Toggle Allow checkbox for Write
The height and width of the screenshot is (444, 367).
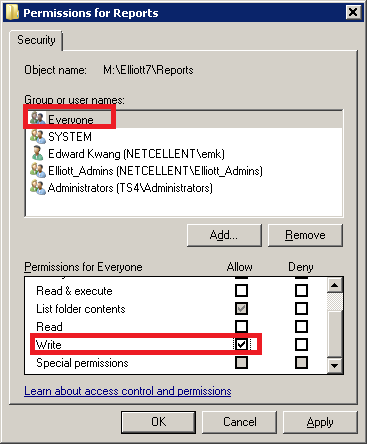click(241, 344)
